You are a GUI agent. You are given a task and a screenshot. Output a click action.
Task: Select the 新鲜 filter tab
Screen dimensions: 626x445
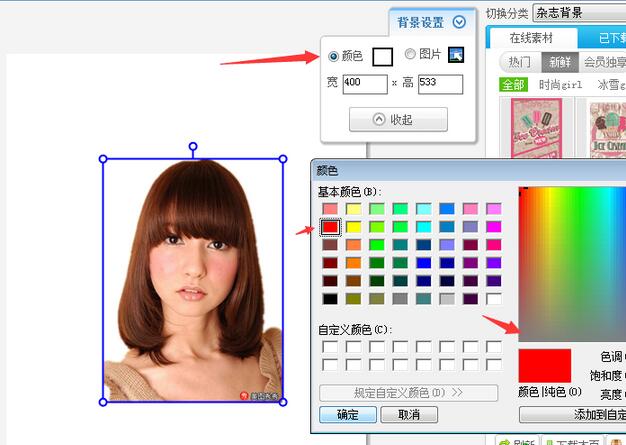click(560, 62)
